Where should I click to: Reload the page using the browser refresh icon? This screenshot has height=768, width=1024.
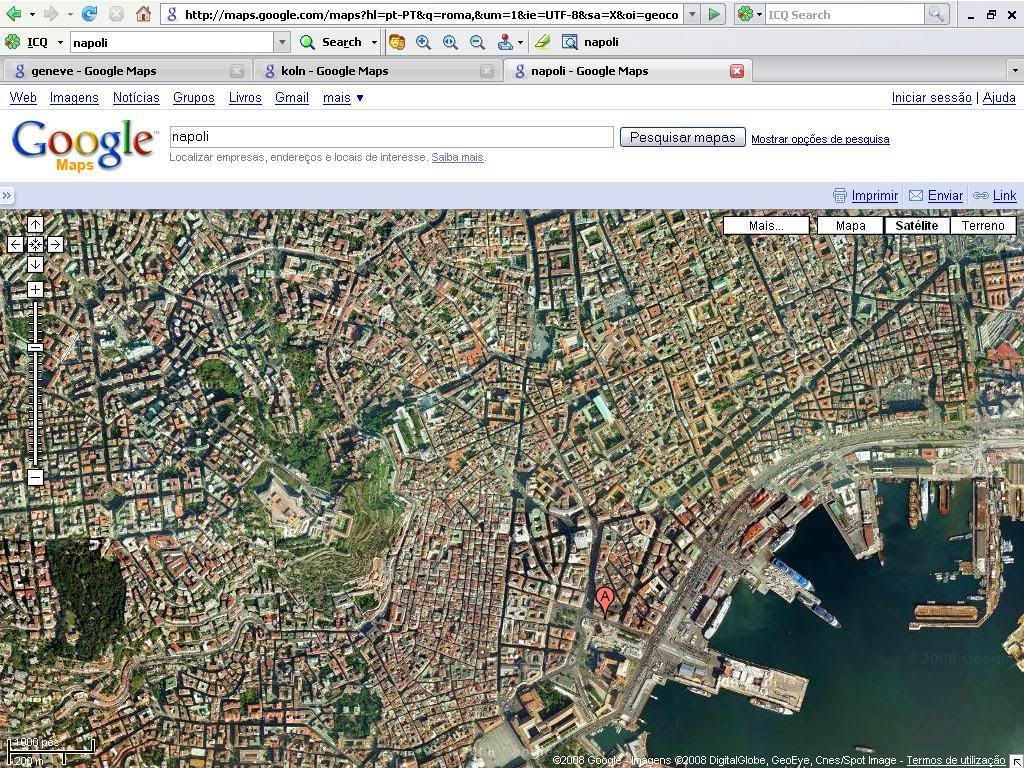click(x=90, y=14)
